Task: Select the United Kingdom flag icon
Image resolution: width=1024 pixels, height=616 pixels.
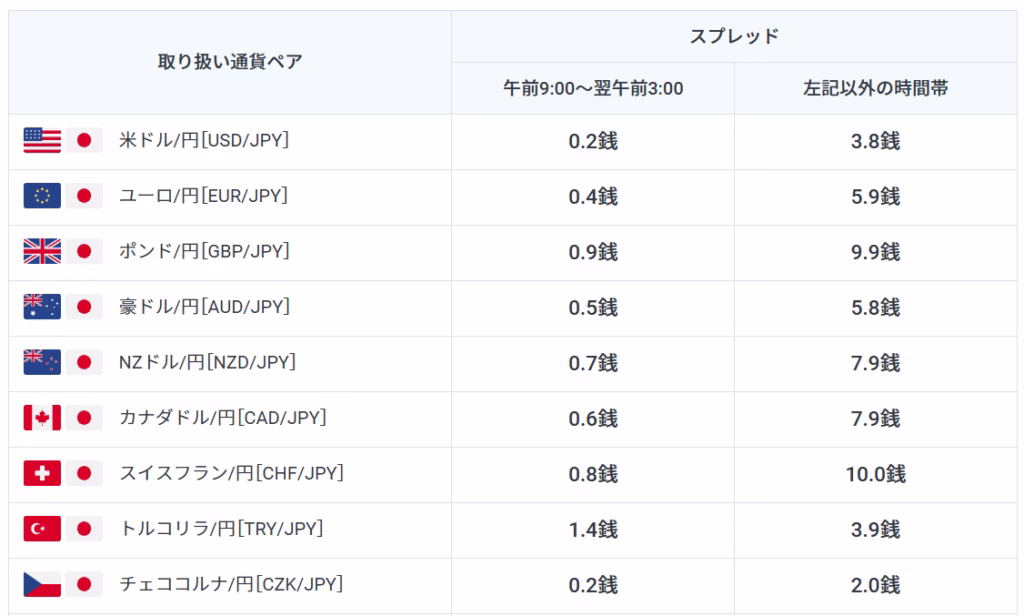Action: pos(42,252)
